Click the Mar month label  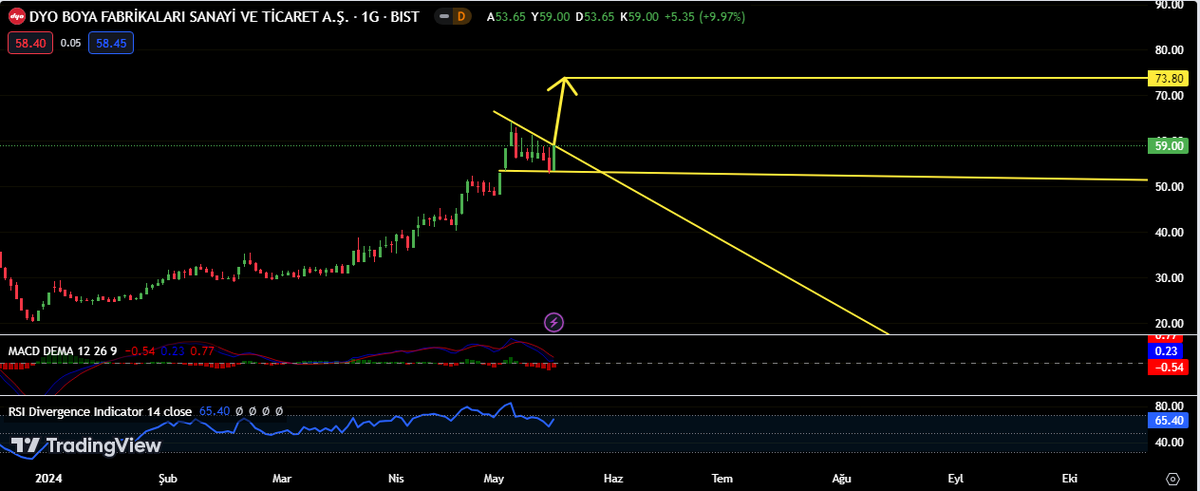coord(282,479)
